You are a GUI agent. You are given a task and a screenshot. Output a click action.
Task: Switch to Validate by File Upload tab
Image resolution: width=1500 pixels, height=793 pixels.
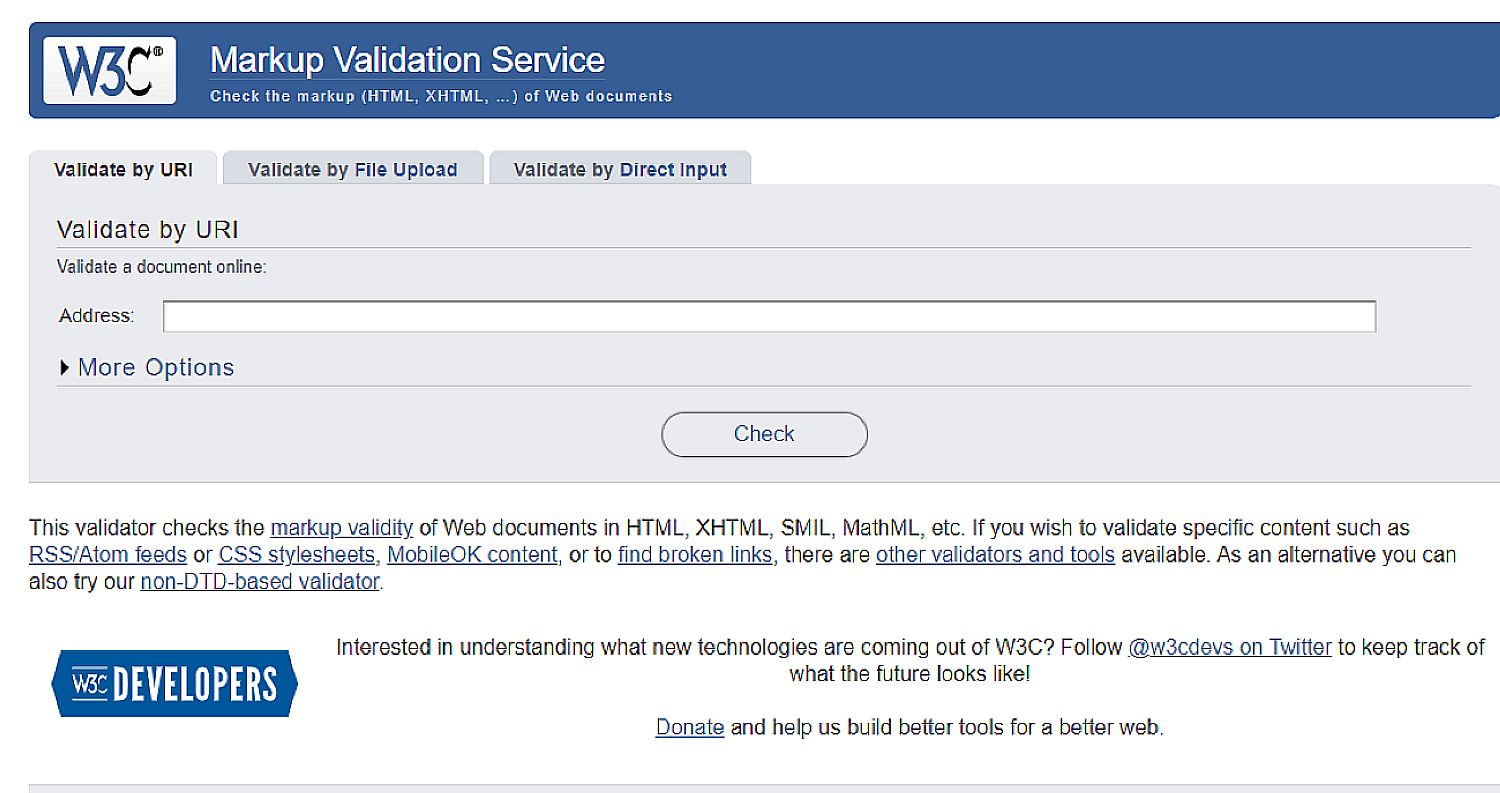pos(353,169)
